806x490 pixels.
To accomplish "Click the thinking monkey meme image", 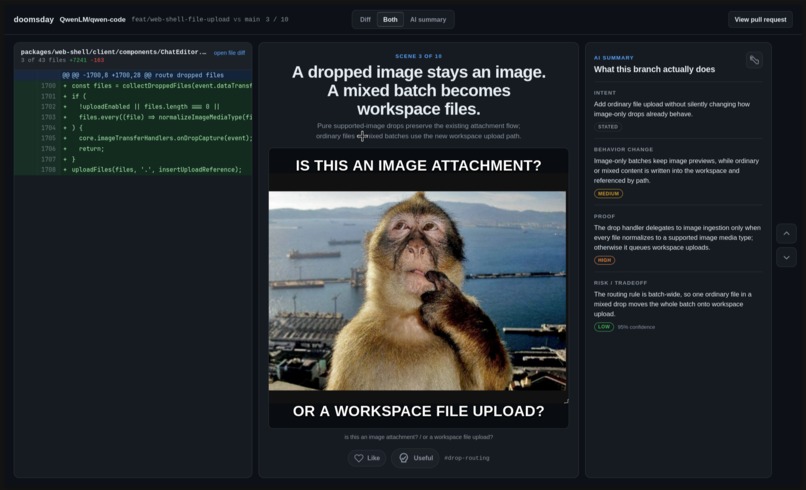I will pos(417,291).
